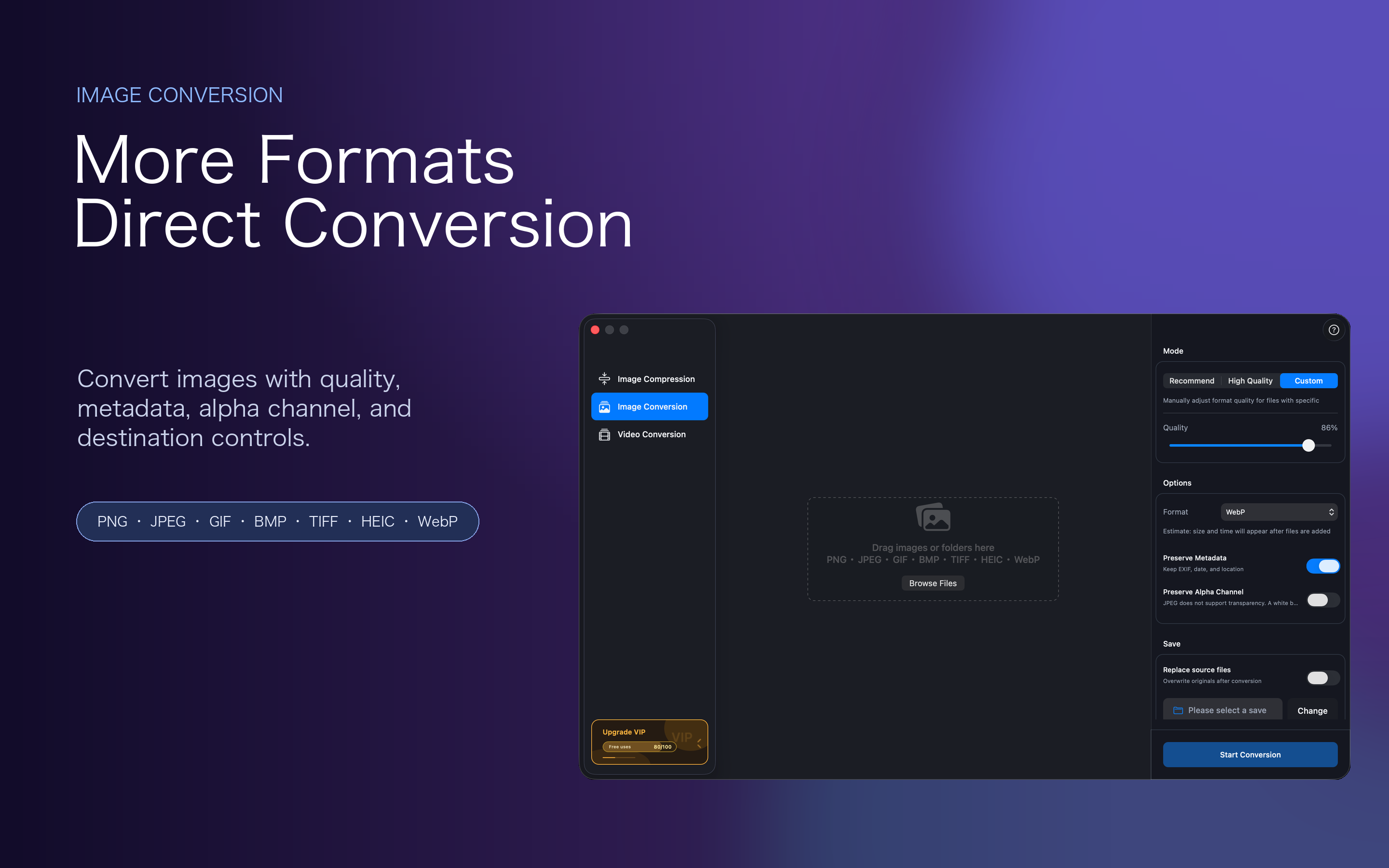1389x868 pixels.
Task: Open Video Conversion in the sidebar
Action: point(649,434)
